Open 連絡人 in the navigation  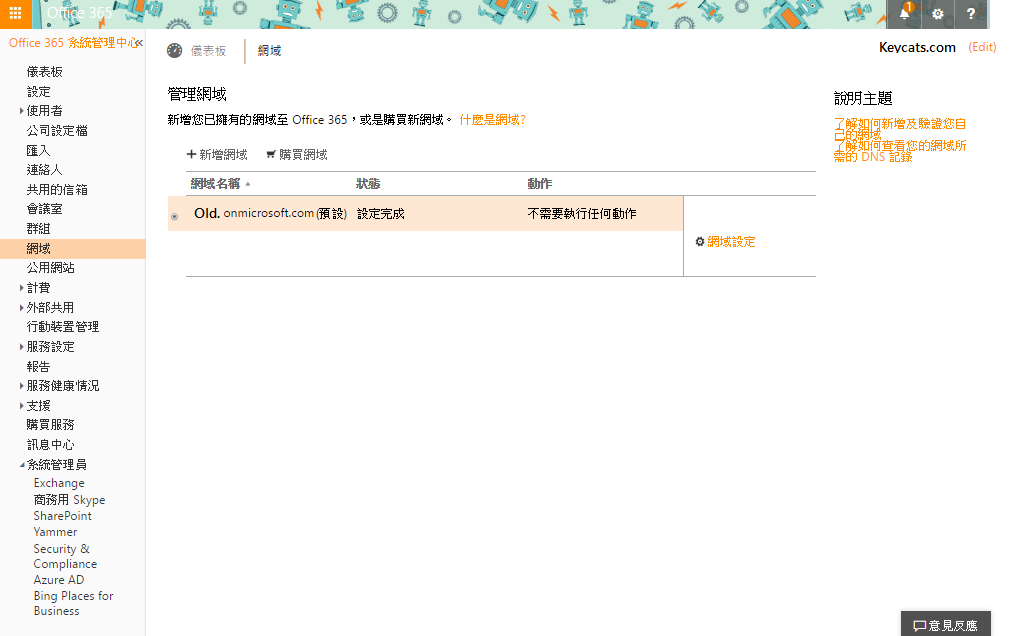(x=44, y=170)
